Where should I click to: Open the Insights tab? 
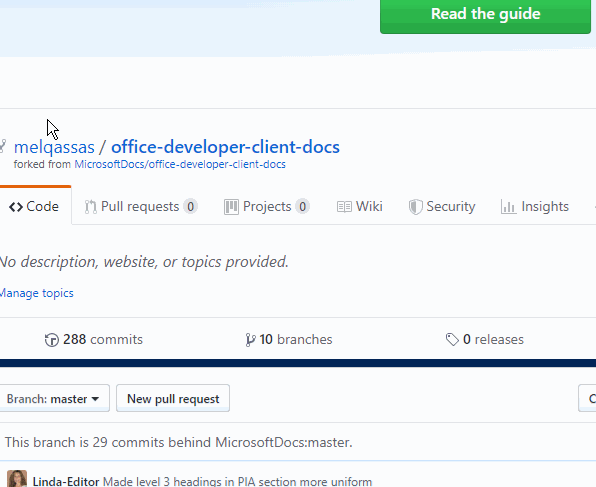535,206
